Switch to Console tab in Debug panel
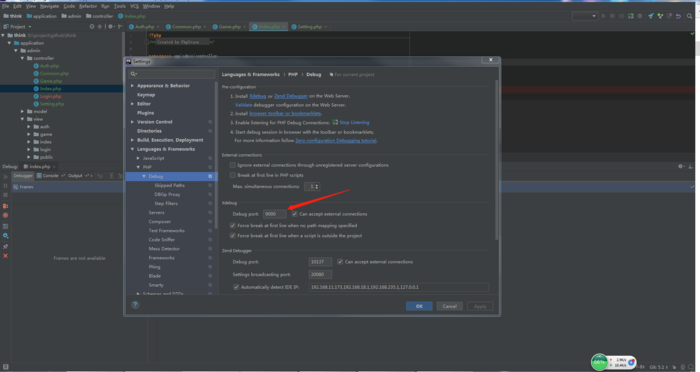Image resolution: width=700 pixels, height=372 pixels. tap(50, 176)
